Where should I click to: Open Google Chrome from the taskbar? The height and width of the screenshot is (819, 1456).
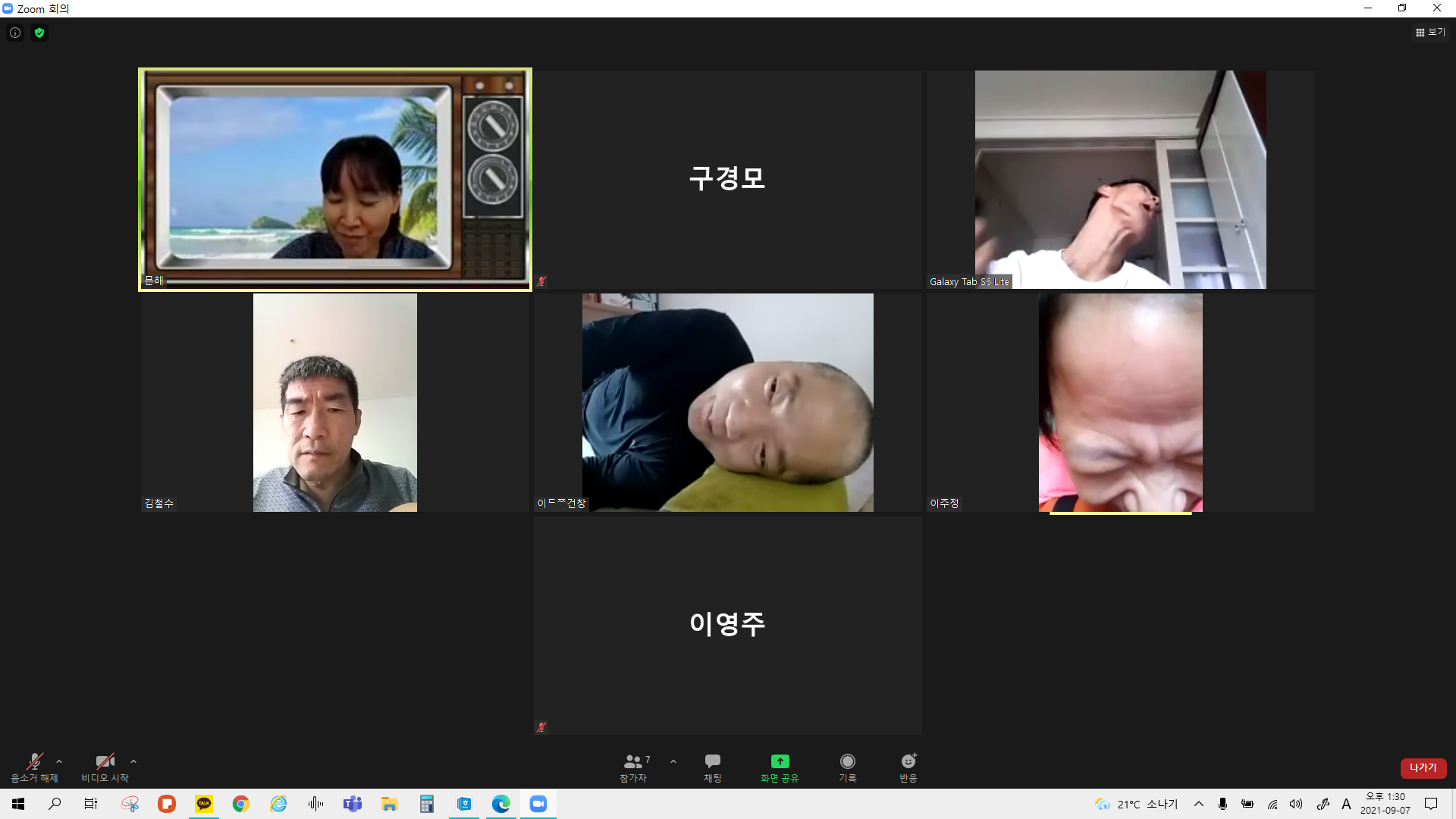click(241, 804)
